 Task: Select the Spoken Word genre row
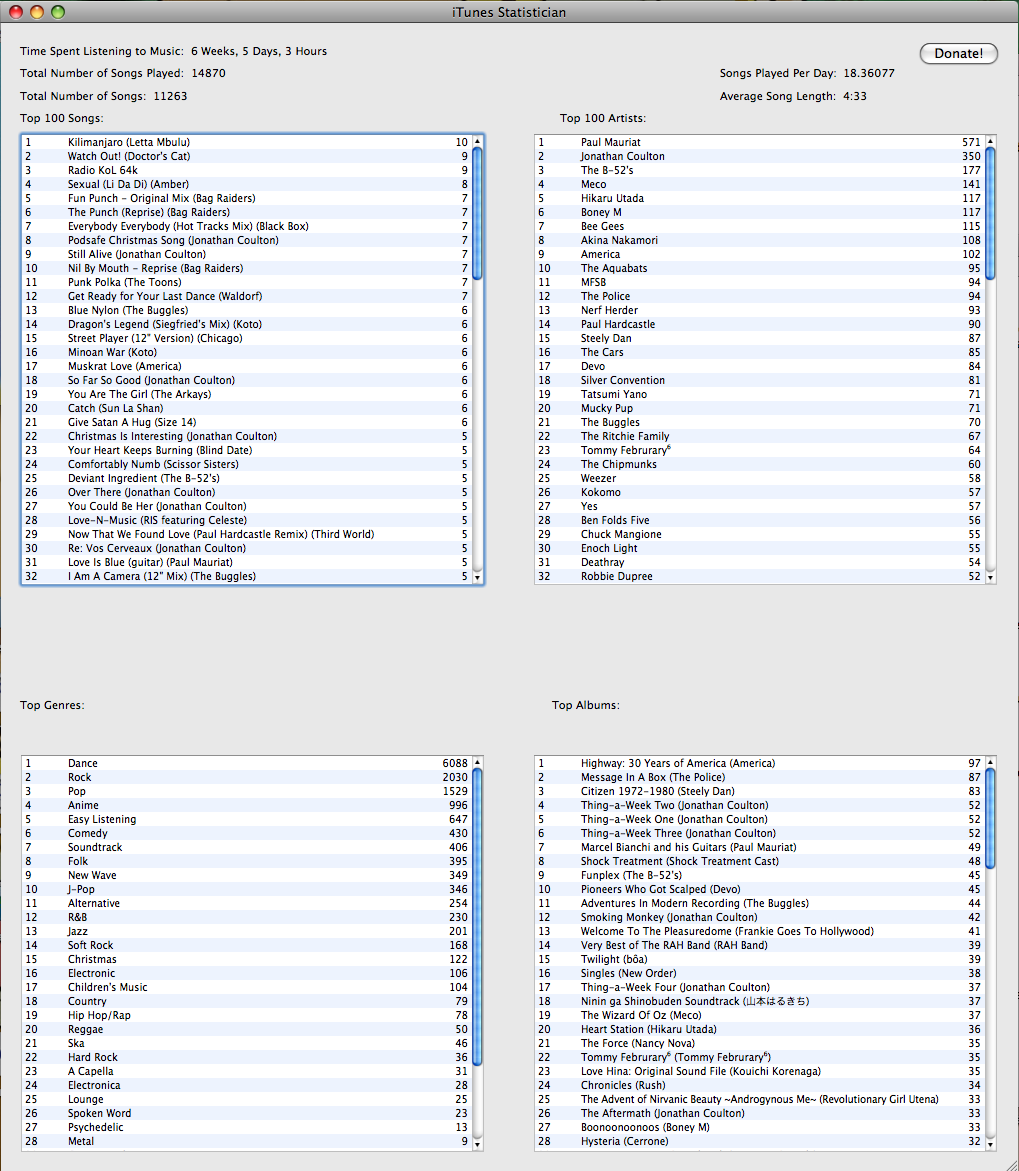tap(247, 1113)
